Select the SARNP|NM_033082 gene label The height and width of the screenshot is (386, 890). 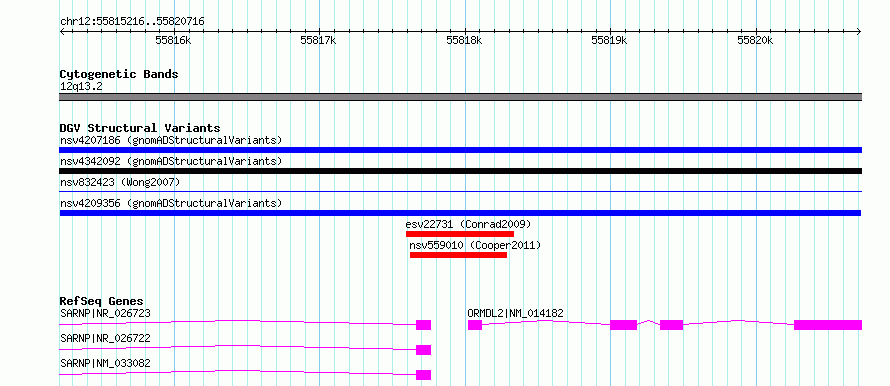pos(105,363)
